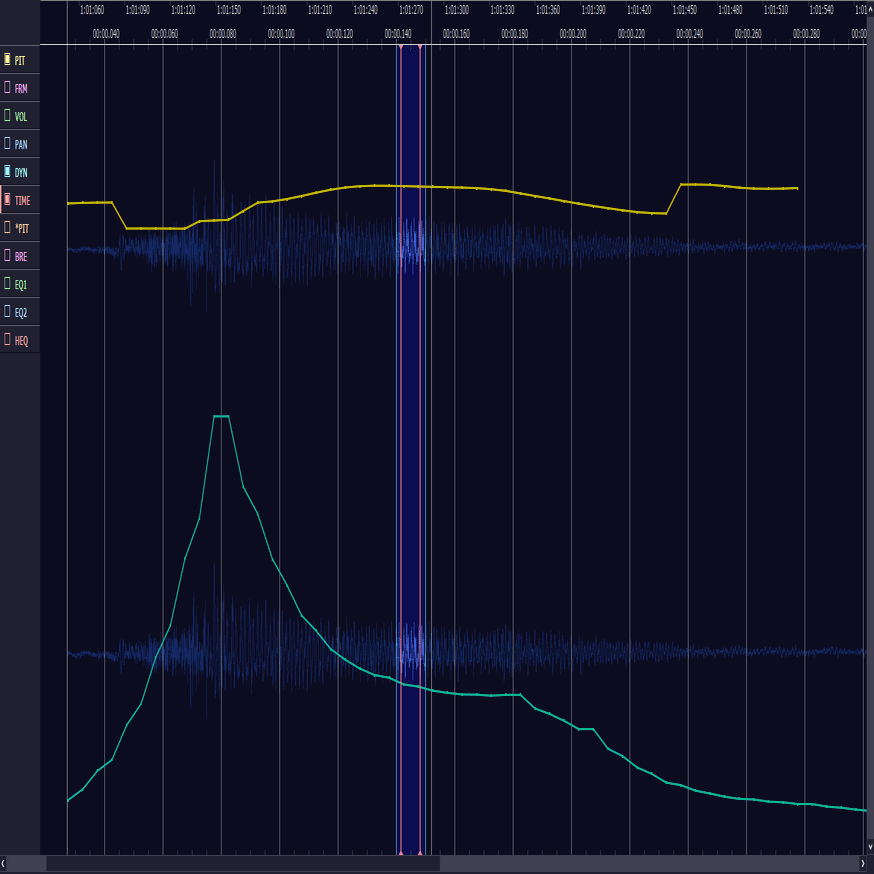Select the EQ2 parameter label
Image resolution: width=874 pixels, height=874 pixels.
coord(21,313)
